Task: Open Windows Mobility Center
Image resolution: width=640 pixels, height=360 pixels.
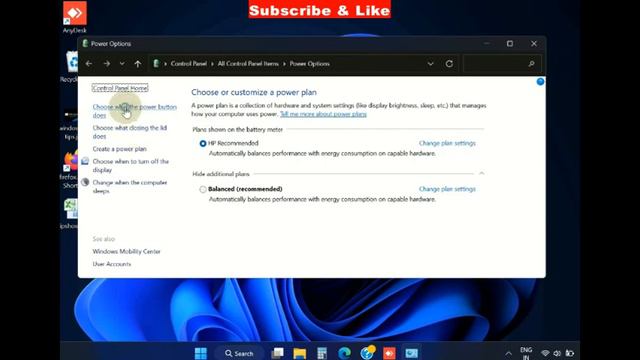Action: 127,251
